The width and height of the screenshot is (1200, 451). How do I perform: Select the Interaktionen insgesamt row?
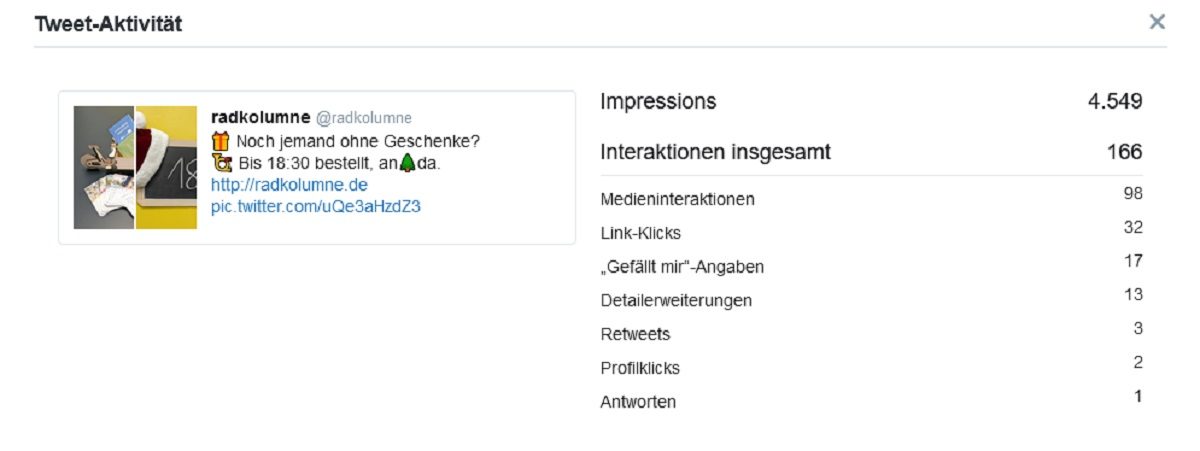871,153
